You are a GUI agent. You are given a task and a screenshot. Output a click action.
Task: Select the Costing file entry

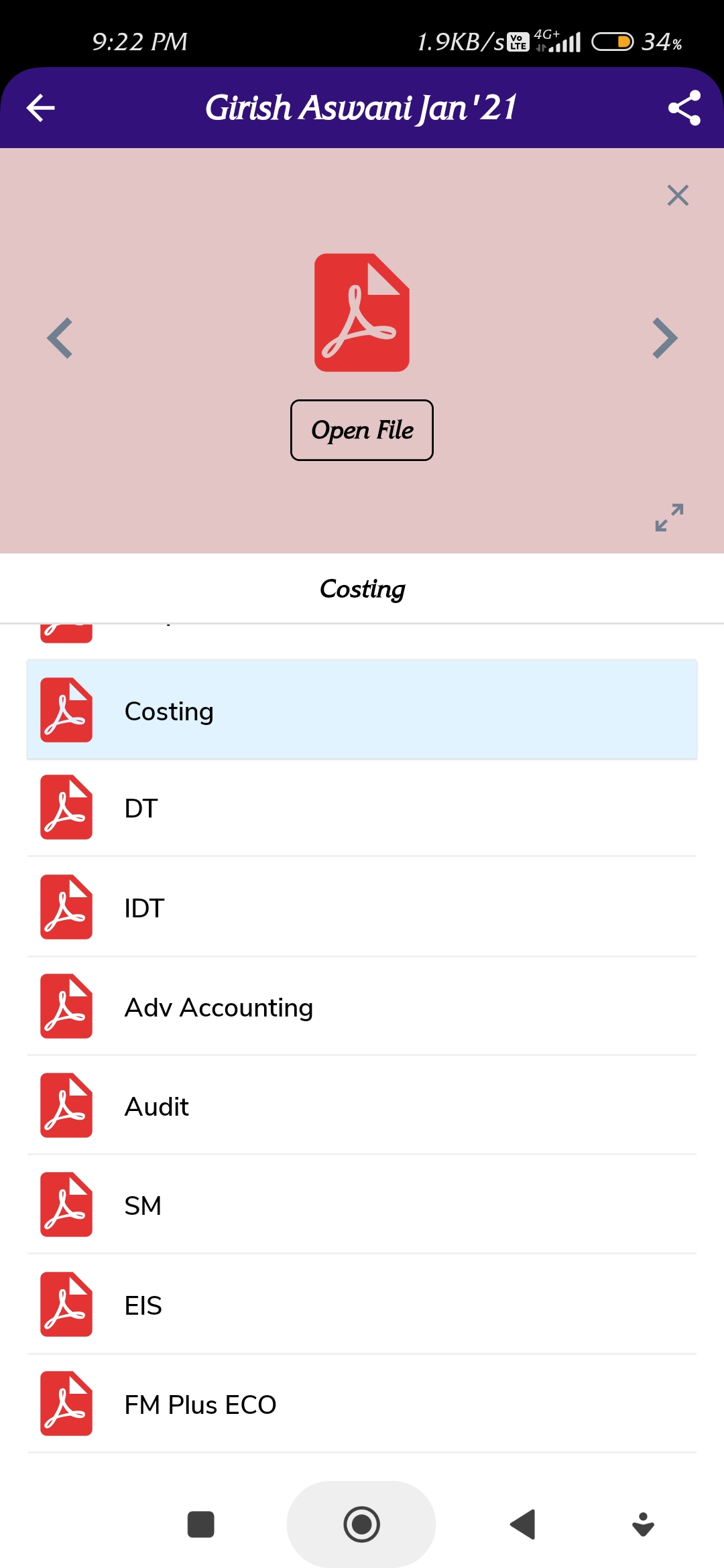click(x=362, y=710)
